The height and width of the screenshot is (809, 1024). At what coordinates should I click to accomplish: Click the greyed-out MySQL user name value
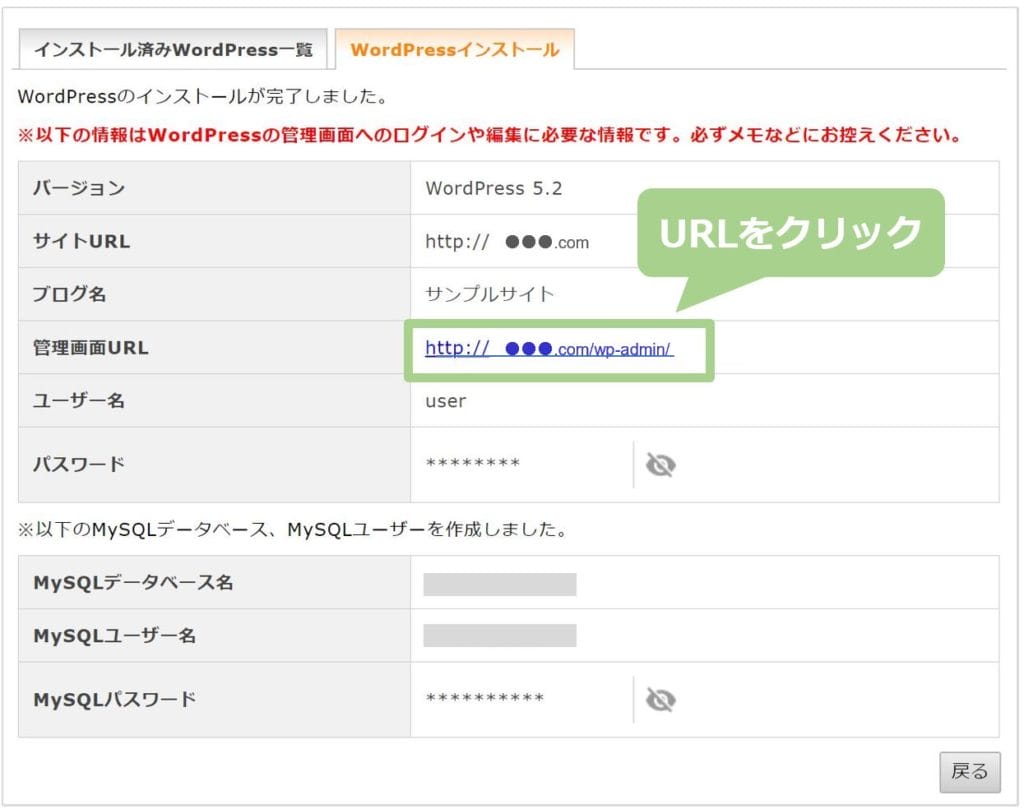pyautogui.click(x=499, y=636)
